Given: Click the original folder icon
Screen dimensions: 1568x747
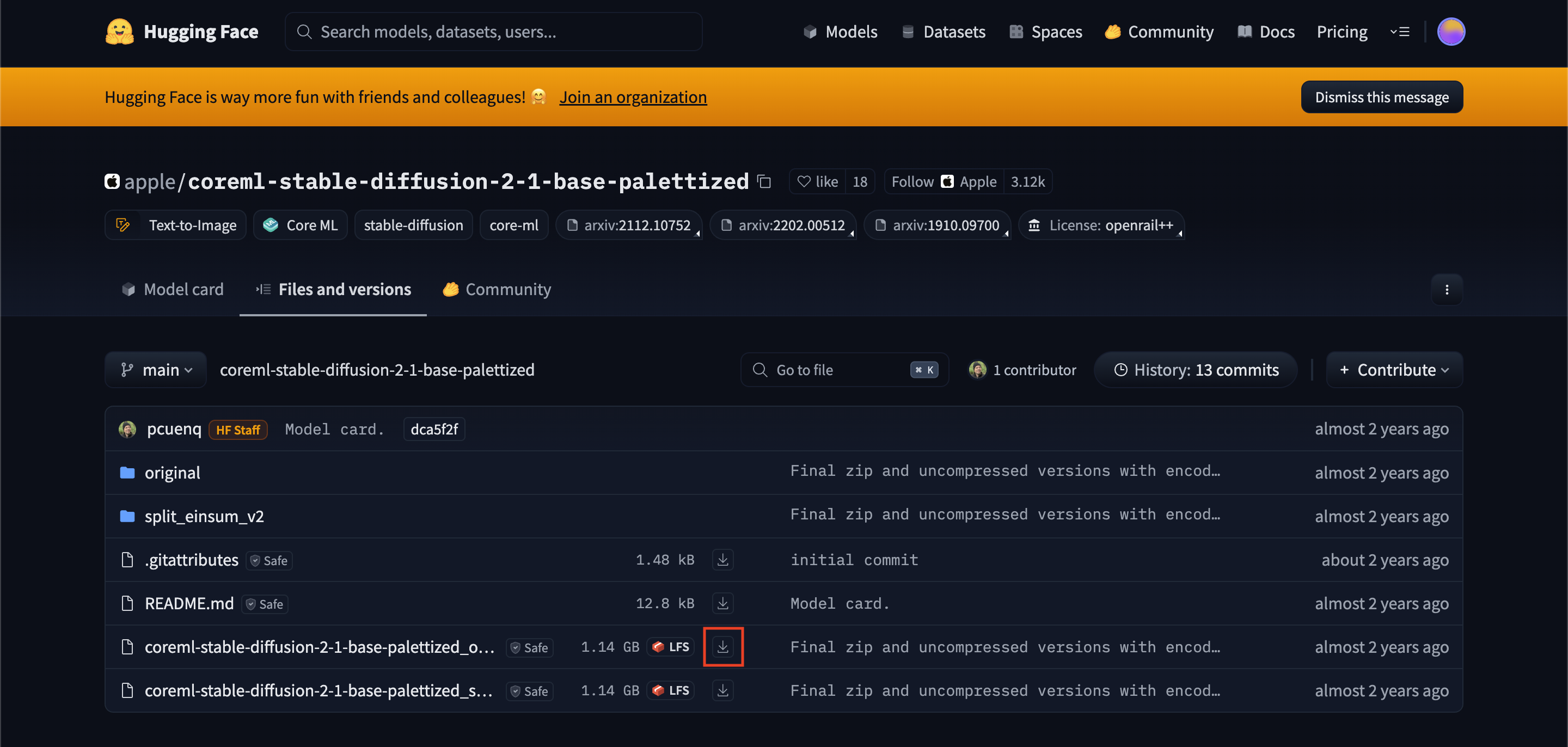Looking at the screenshot, I should point(127,473).
